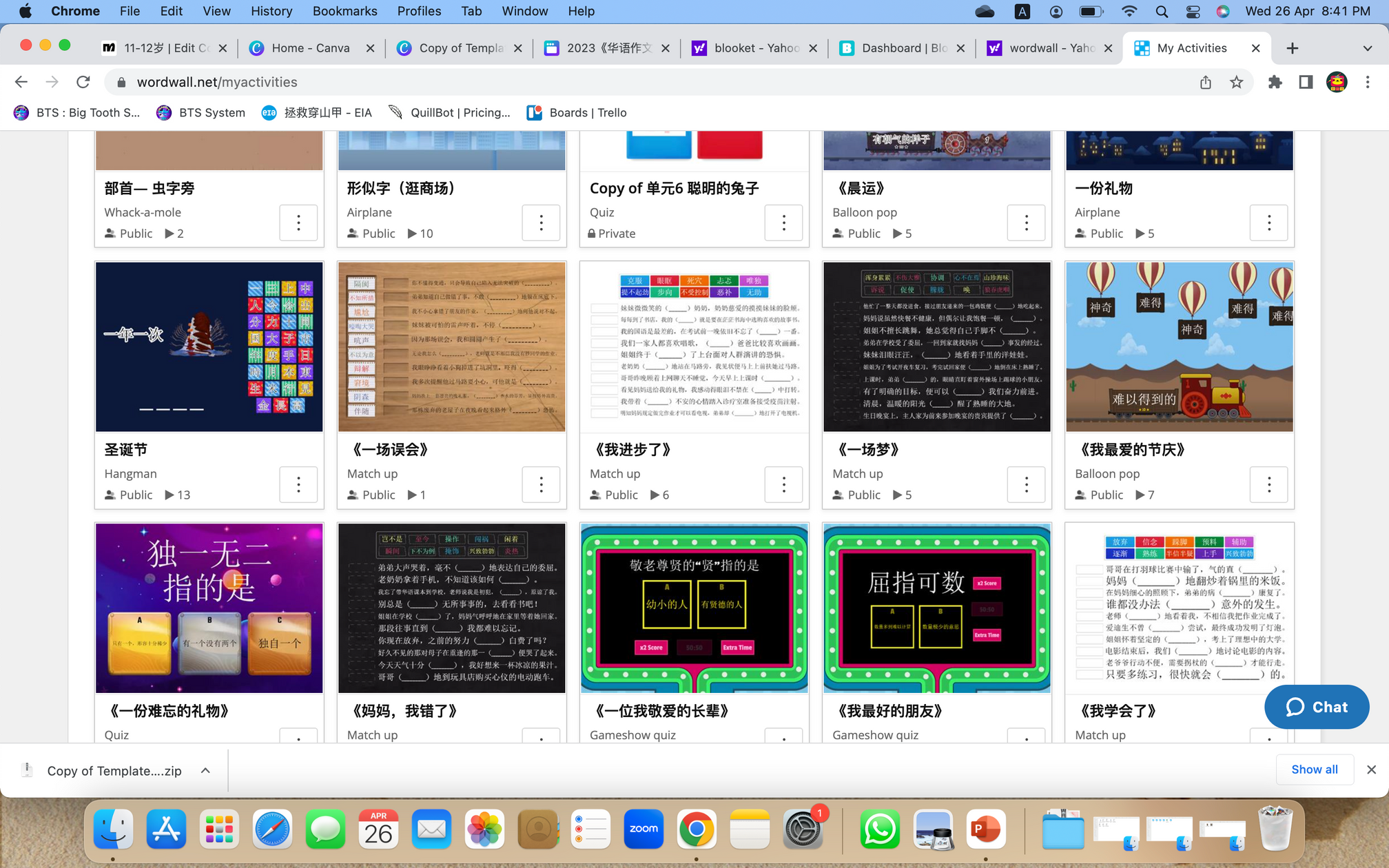Open three-dot menu for 《我最爱的节庆》 activity
This screenshot has width=1389, height=868.
(1268, 485)
